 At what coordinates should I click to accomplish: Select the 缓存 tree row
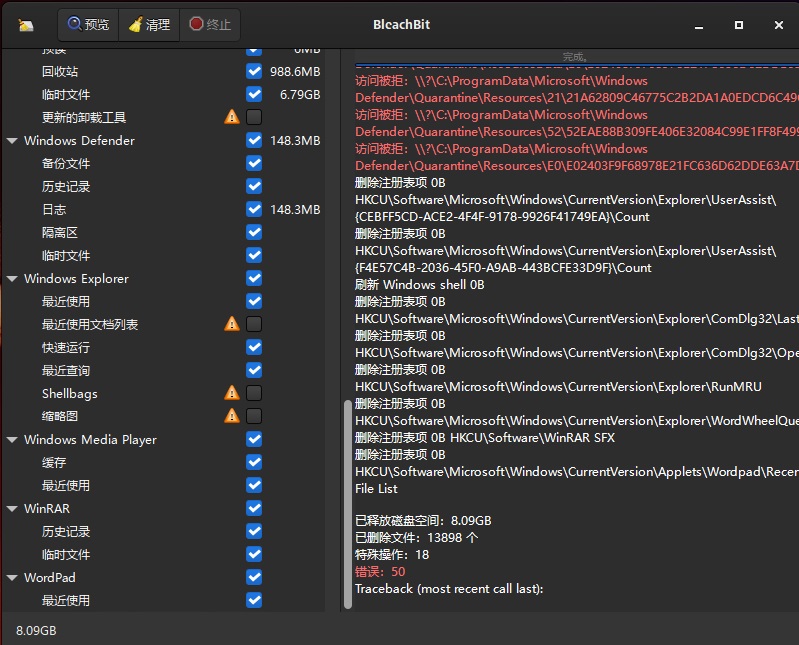[163, 462]
